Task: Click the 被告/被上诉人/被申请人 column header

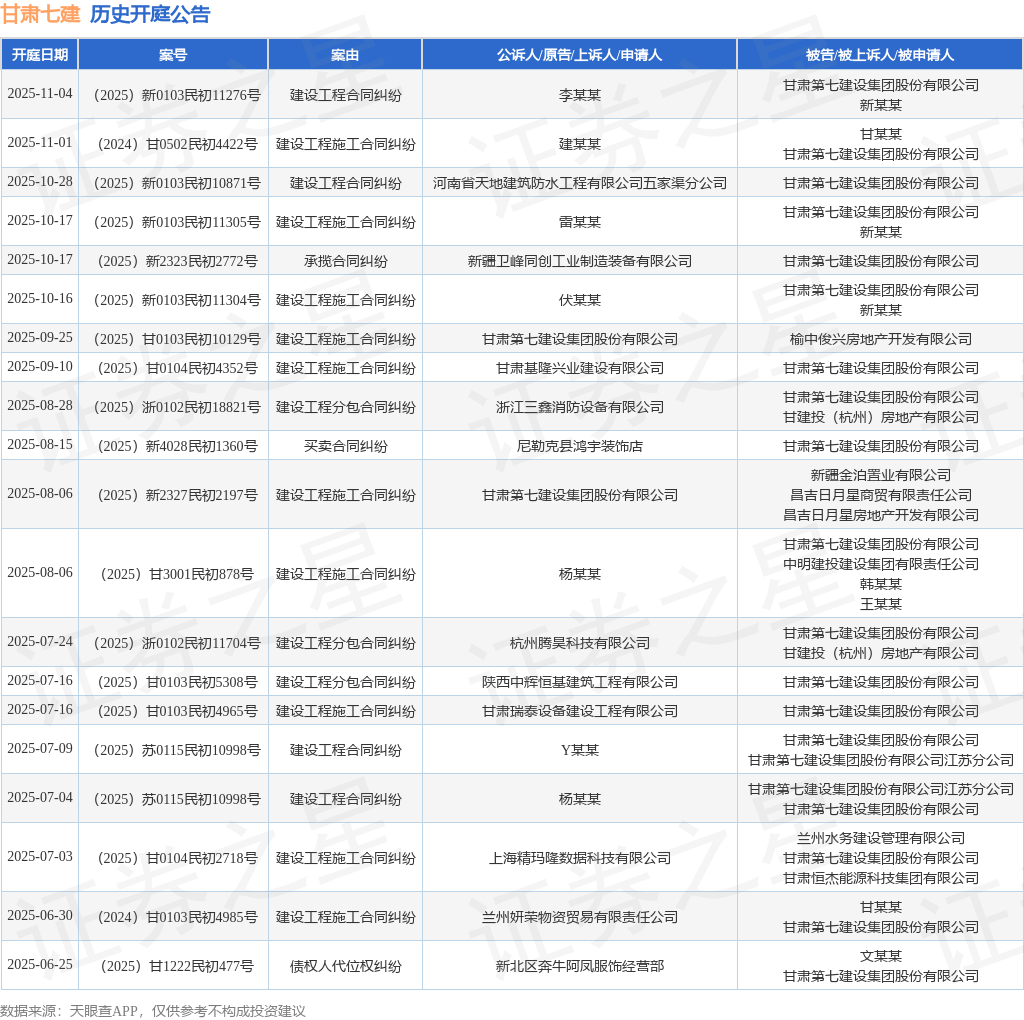Action: click(x=880, y=55)
